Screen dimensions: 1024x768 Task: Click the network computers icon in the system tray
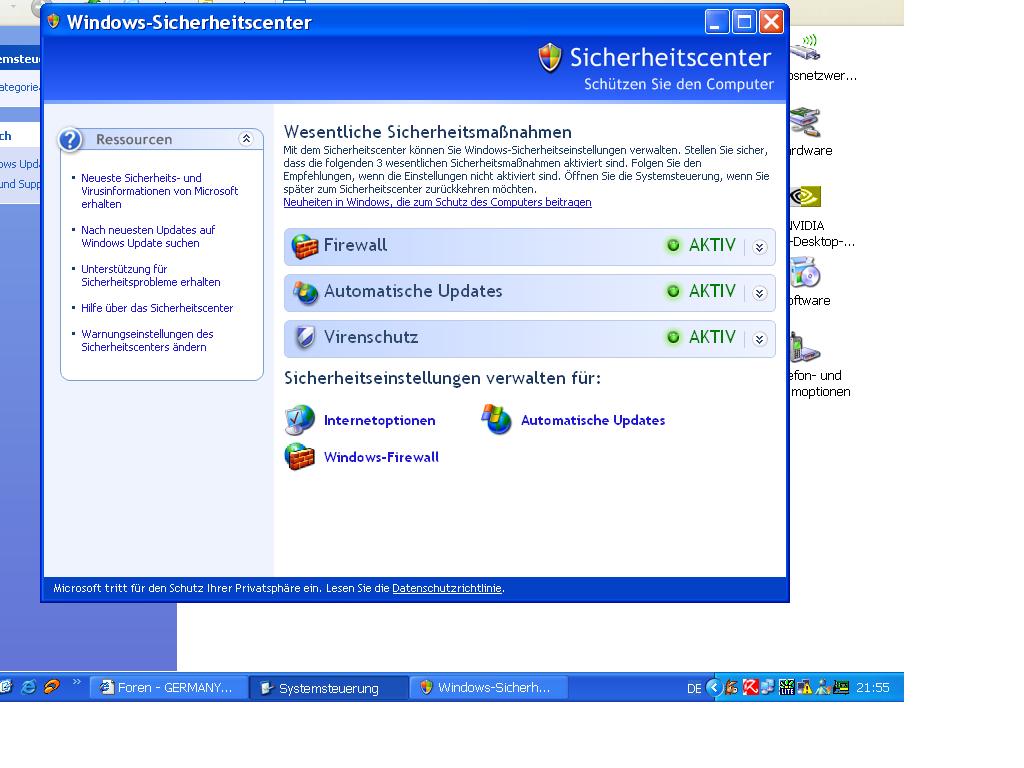[x=768, y=687]
